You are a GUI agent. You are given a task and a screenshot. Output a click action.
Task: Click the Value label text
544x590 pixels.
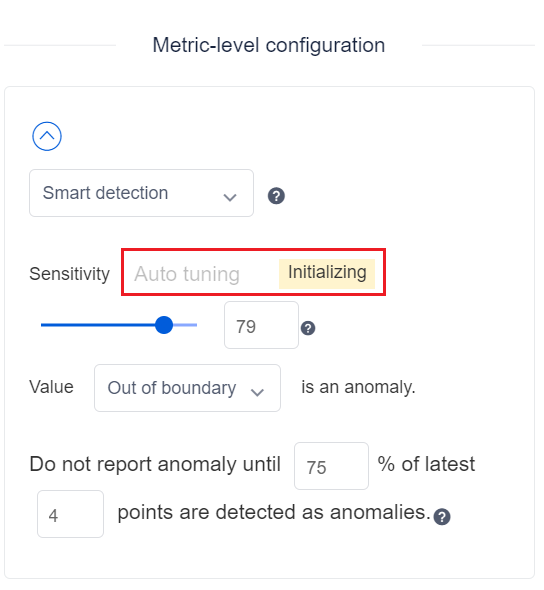(52, 387)
